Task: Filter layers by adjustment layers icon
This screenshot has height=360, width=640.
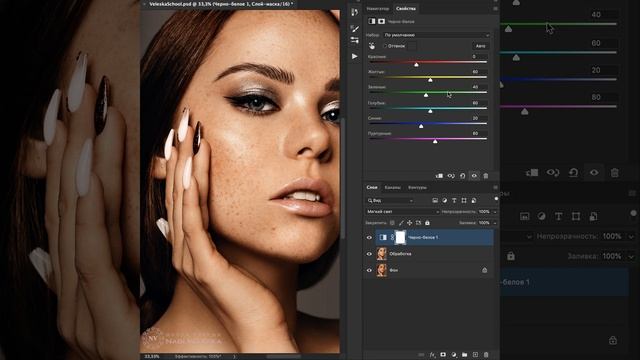Action: pos(444,200)
